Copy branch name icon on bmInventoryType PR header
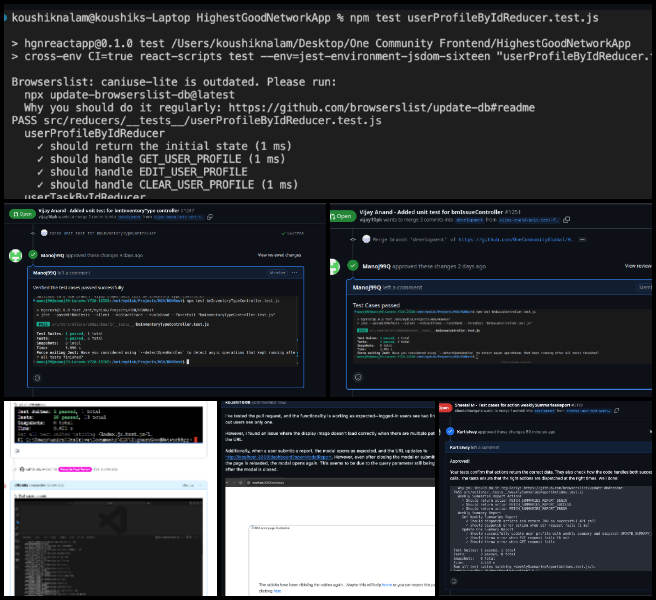Image resolution: width=656 pixels, height=600 pixels. (x=210, y=217)
